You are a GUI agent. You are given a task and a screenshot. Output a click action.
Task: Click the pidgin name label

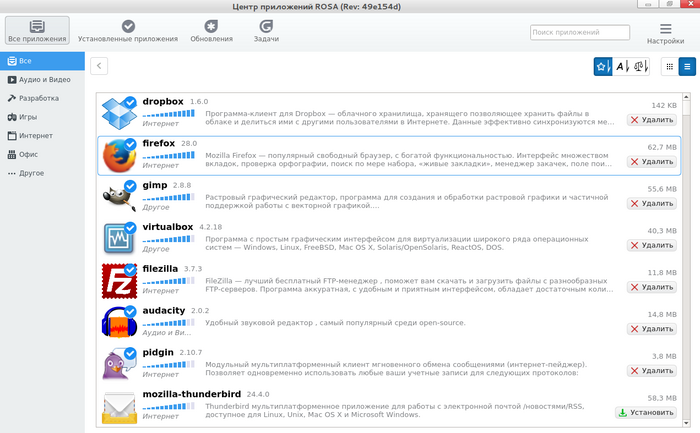[x=158, y=352]
